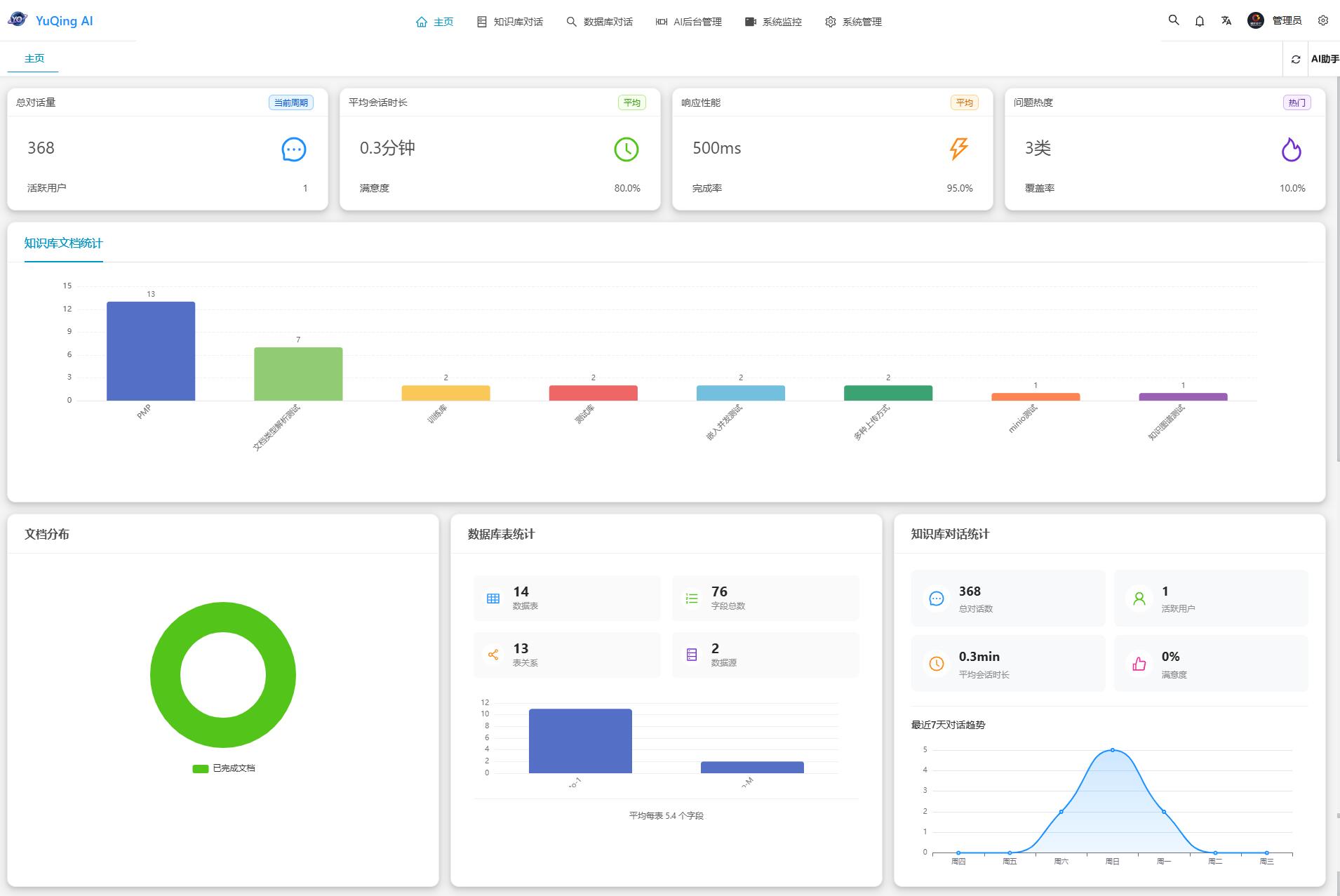Expand the 系统管理 navigation menu
The width and height of the screenshot is (1340, 896).
click(x=854, y=22)
